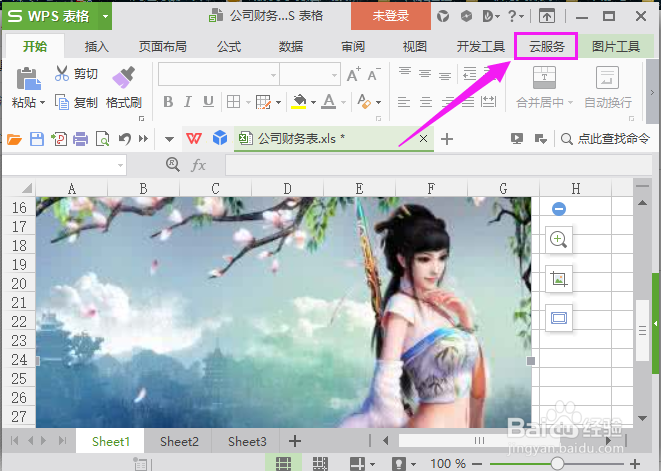Open the paste options dropdown arrow
Image resolution: width=661 pixels, height=471 pixels.
[42, 102]
